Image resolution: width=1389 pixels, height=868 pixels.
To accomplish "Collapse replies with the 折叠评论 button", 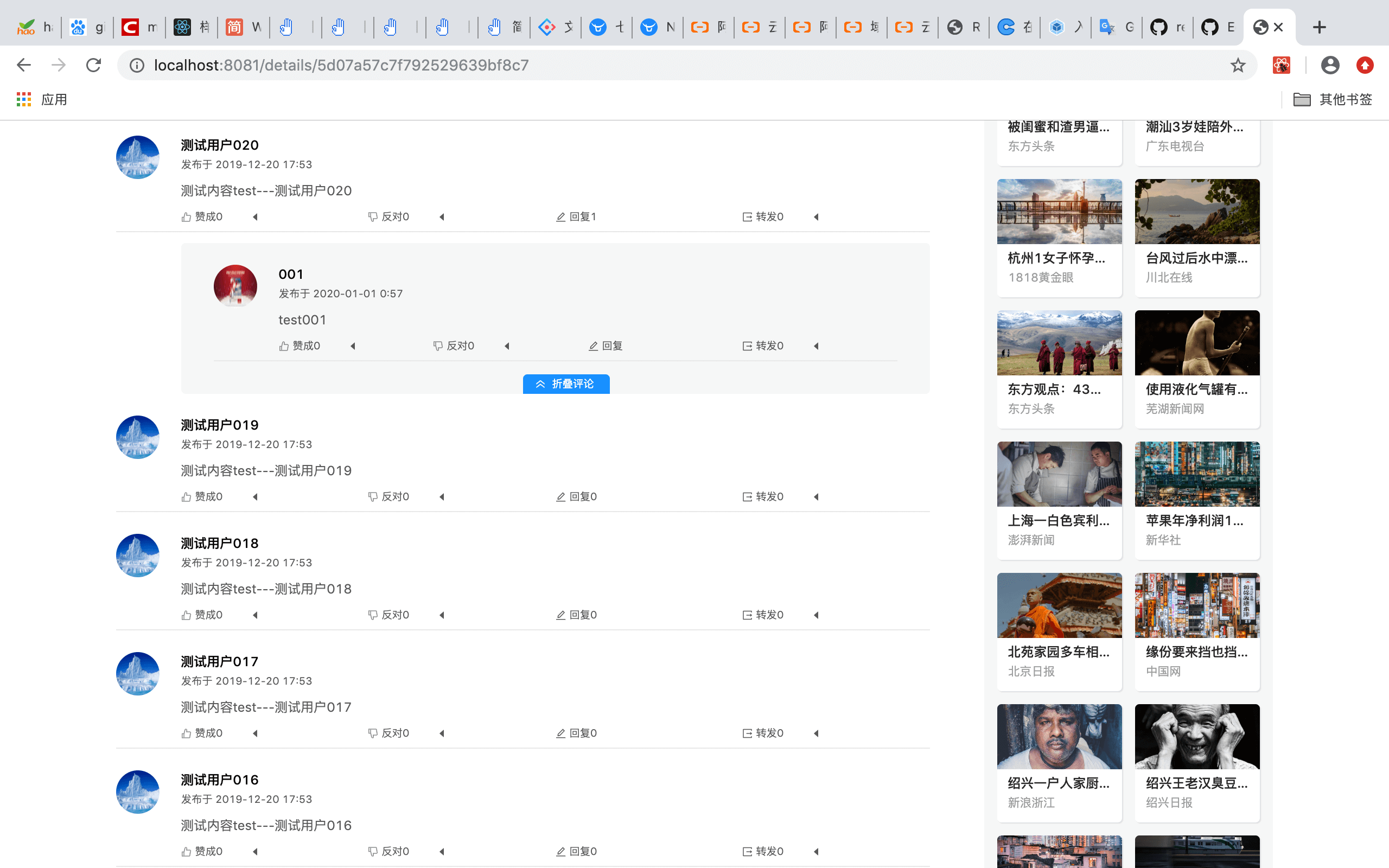I will [x=566, y=384].
